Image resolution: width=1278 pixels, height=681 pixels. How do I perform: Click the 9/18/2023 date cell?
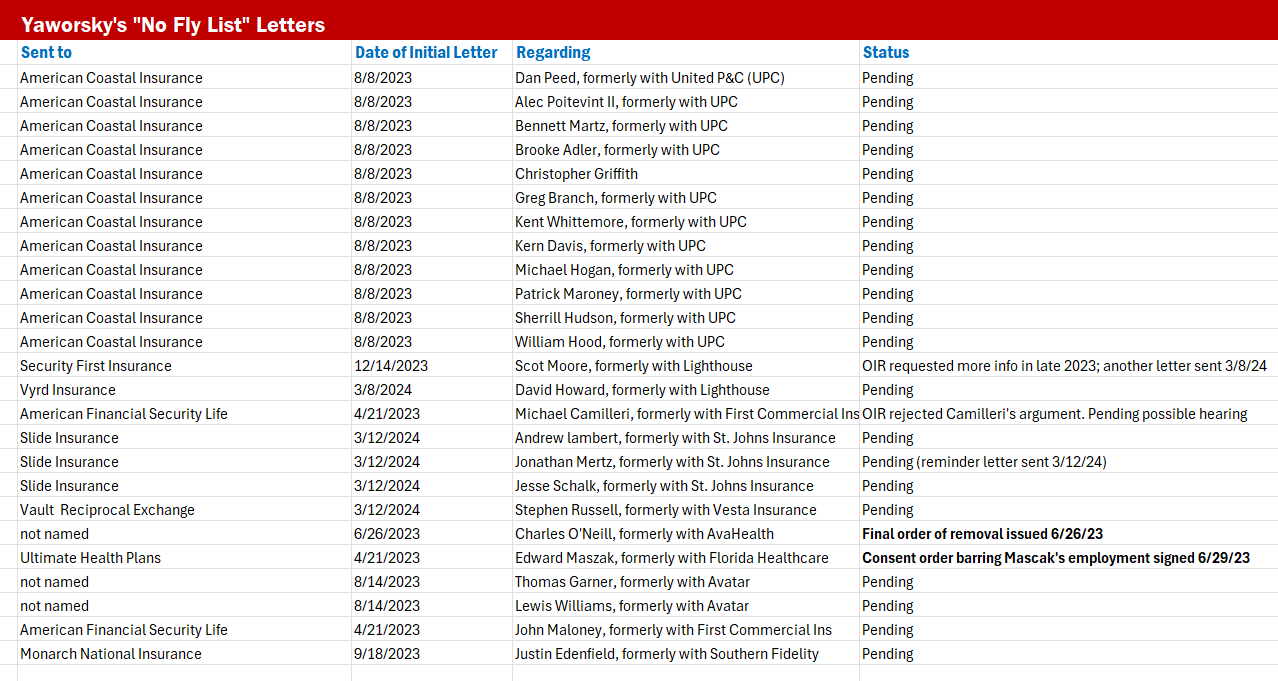(386, 654)
